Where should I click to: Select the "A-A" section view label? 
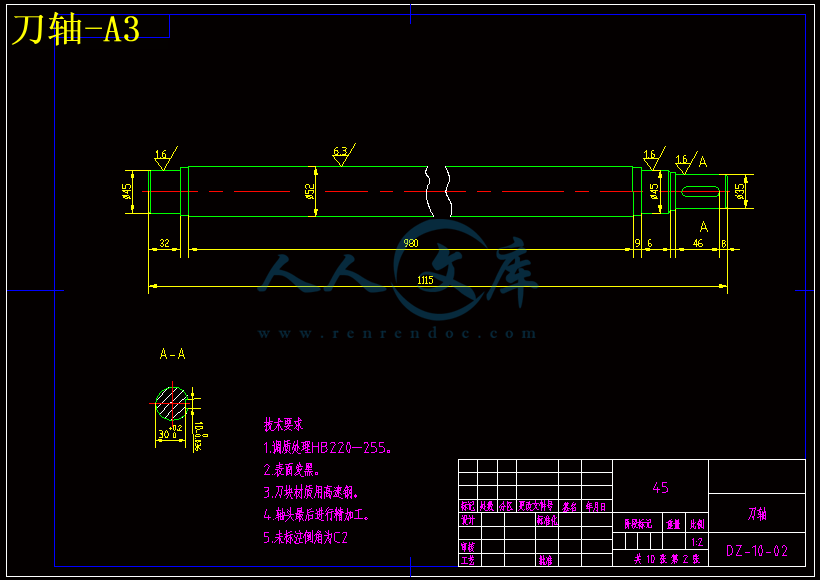tap(173, 354)
